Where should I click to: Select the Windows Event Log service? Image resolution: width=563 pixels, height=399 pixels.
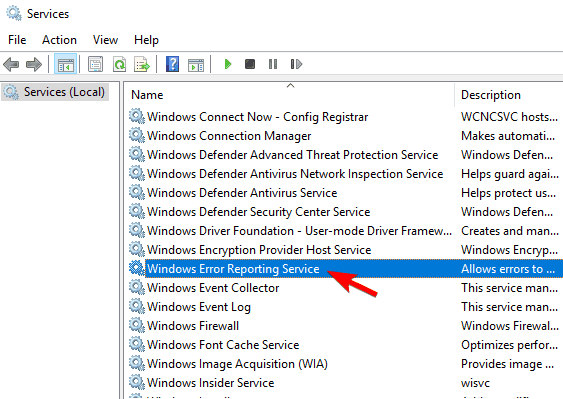[199, 307]
